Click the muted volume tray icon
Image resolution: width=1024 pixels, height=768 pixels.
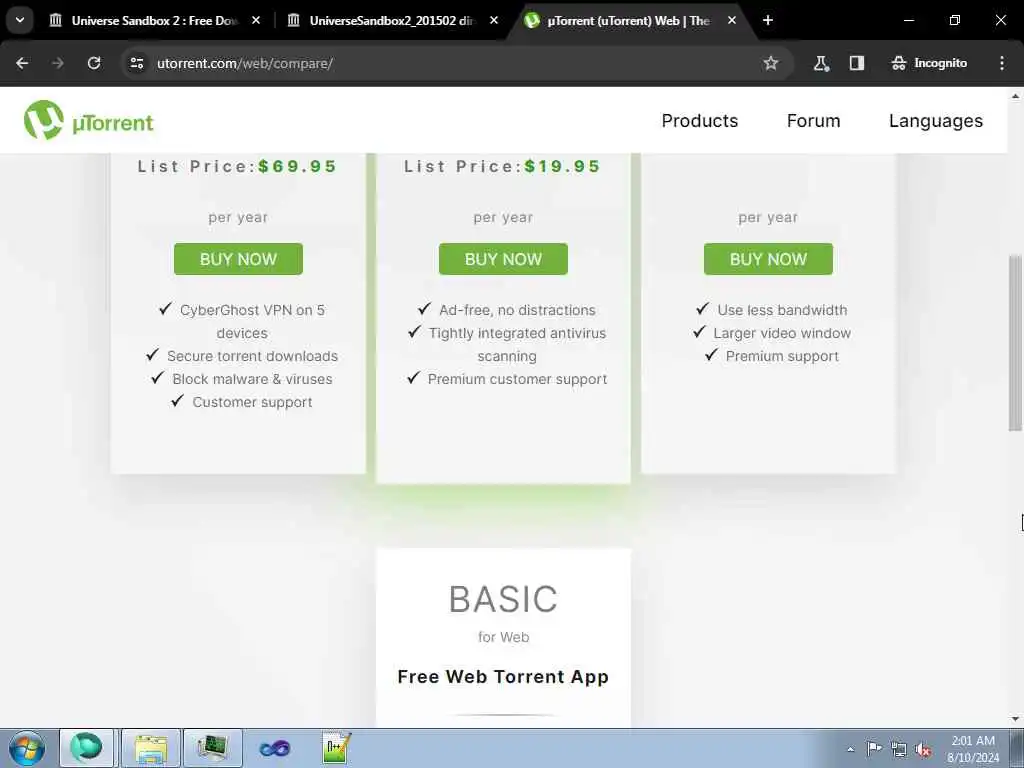coord(923,749)
